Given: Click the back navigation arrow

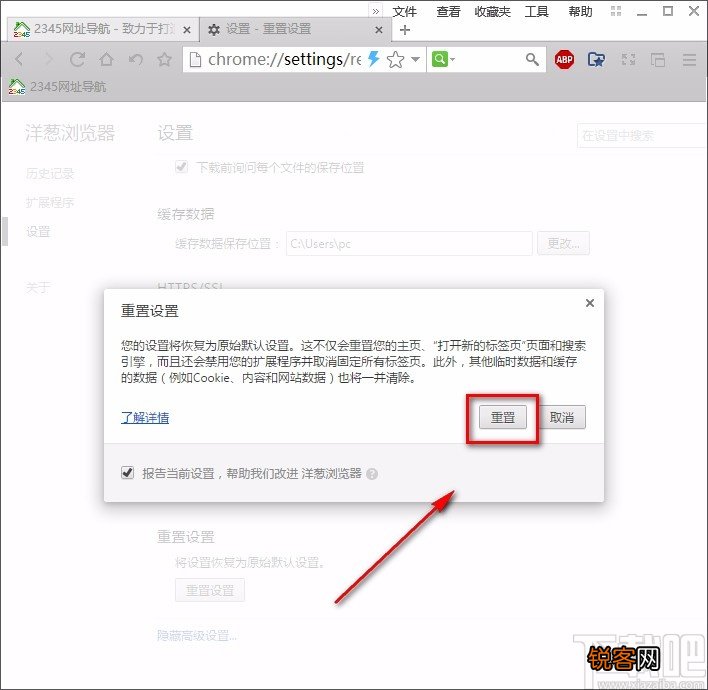Looking at the screenshot, I should click(19, 59).
